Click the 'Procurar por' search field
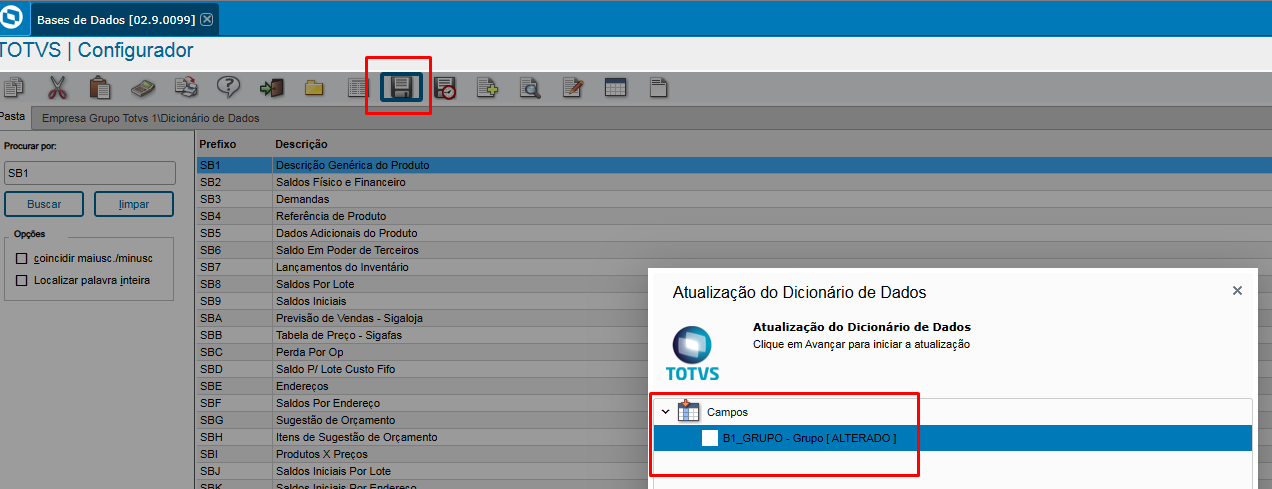This screenshot has height=489, width=1272. (x=90, y=173)
